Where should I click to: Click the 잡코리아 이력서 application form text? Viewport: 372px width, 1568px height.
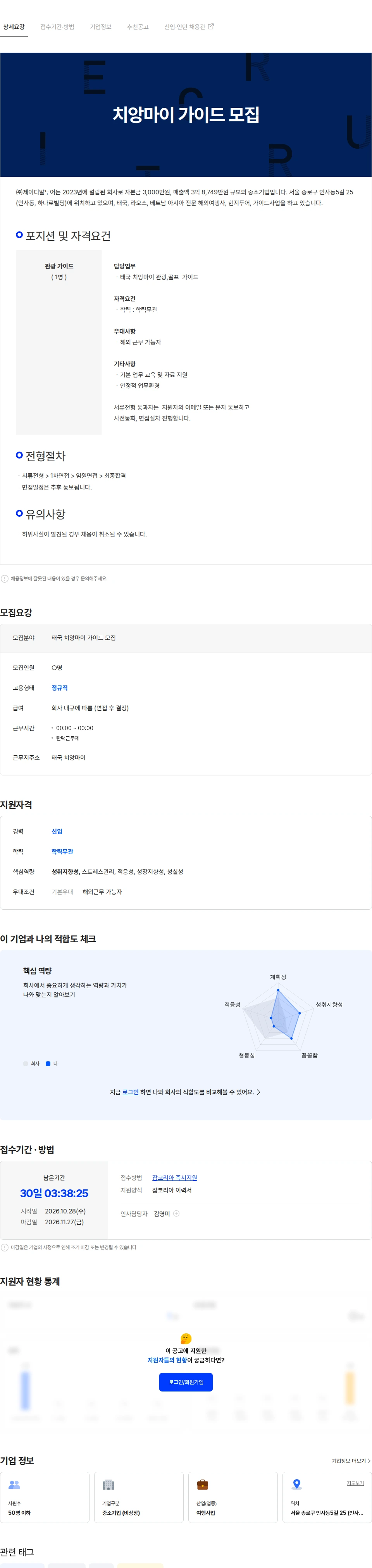[171, 1190]
